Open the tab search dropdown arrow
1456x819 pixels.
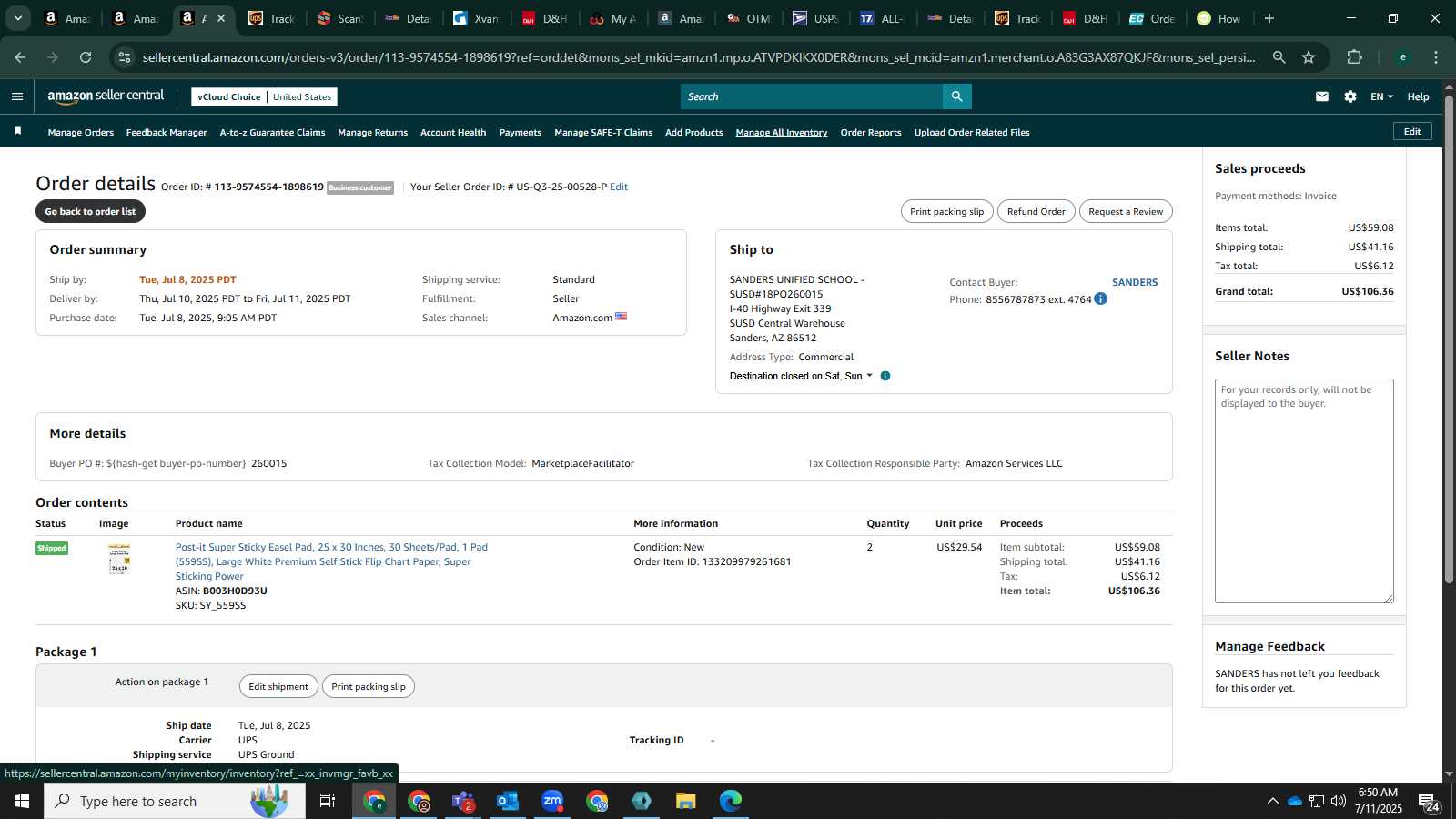pos(17,18)
